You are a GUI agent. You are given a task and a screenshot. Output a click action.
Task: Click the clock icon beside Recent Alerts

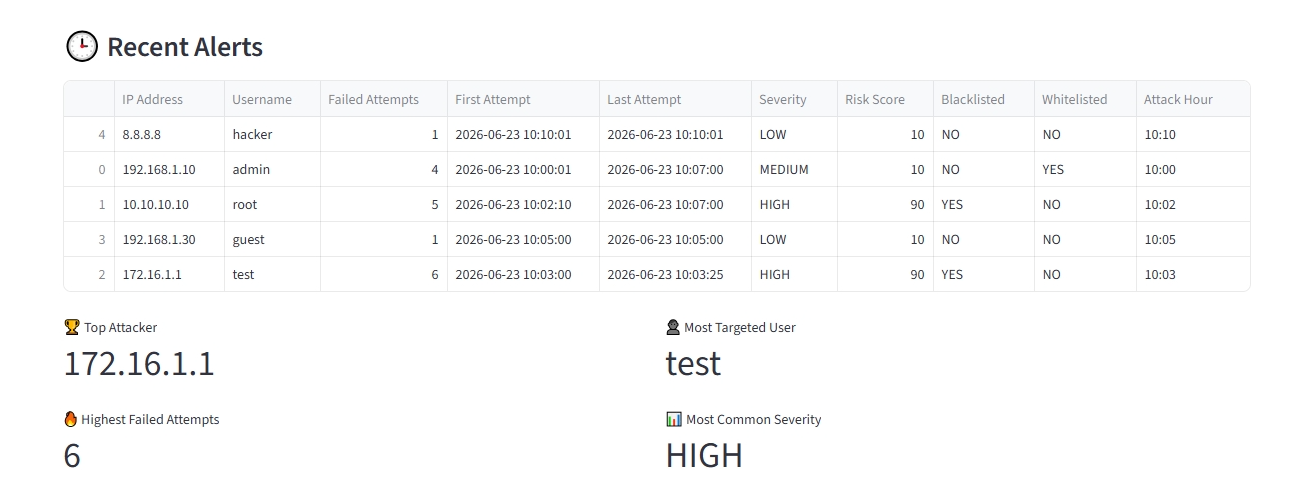point(82,46)
